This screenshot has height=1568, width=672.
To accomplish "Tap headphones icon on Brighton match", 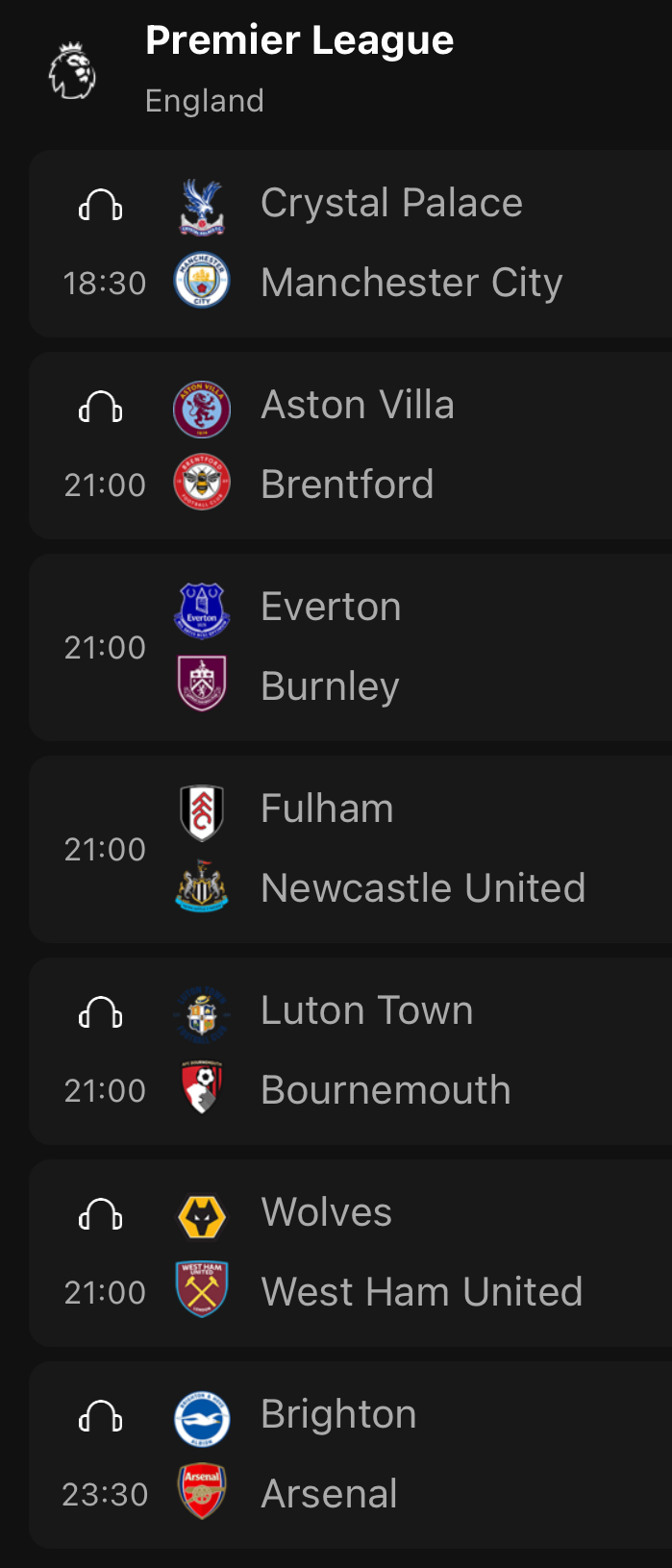I will 101,1416.
